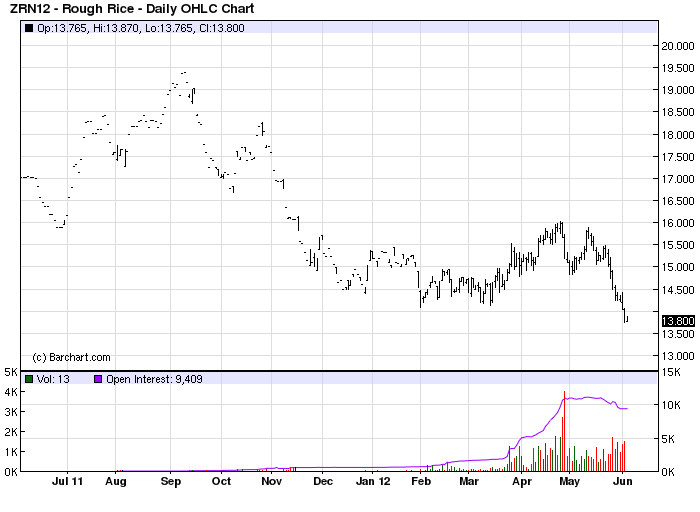Click the 0K open interest axis label on right
The width and height of the screenshot is (700, 512).
668,472
